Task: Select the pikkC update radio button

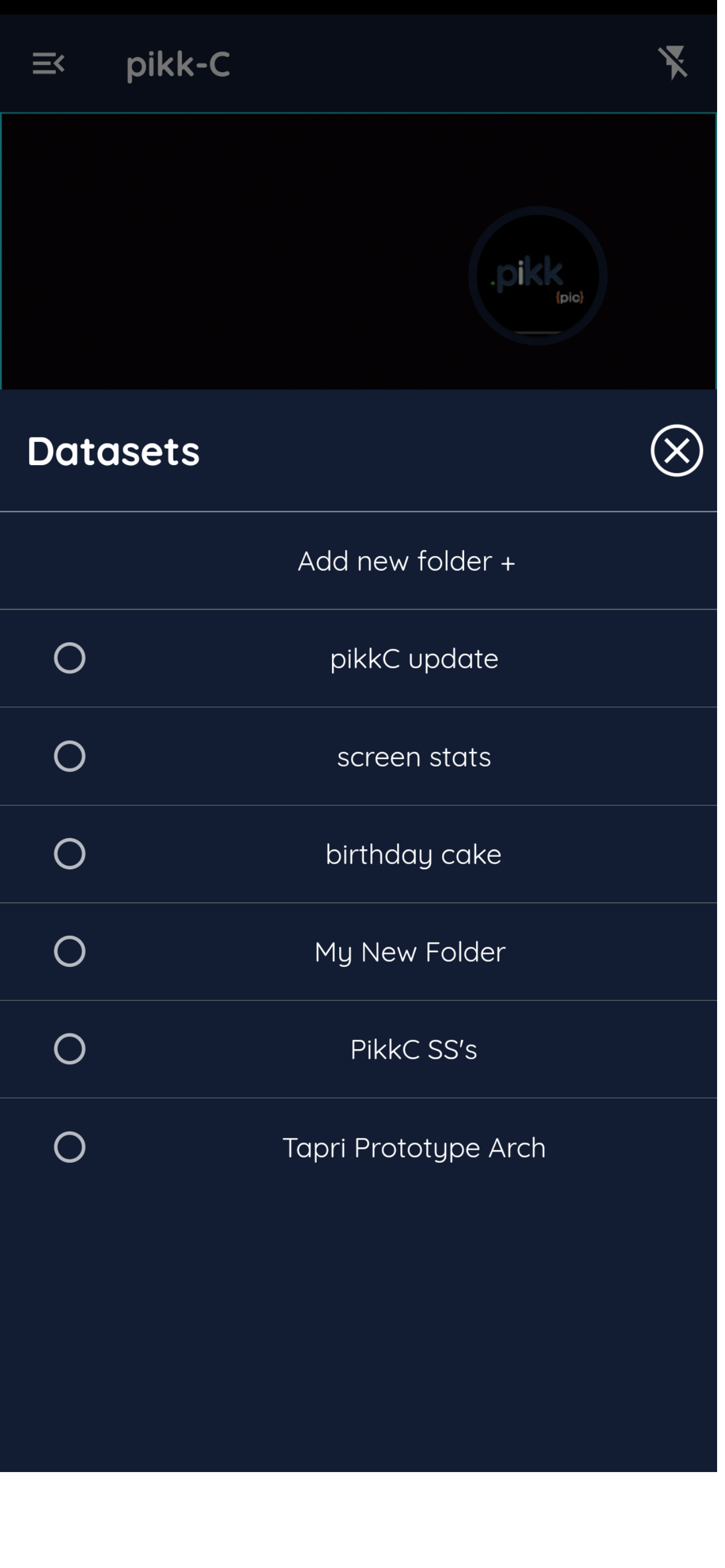Action: pyautogui.click(x=71, y=665)
